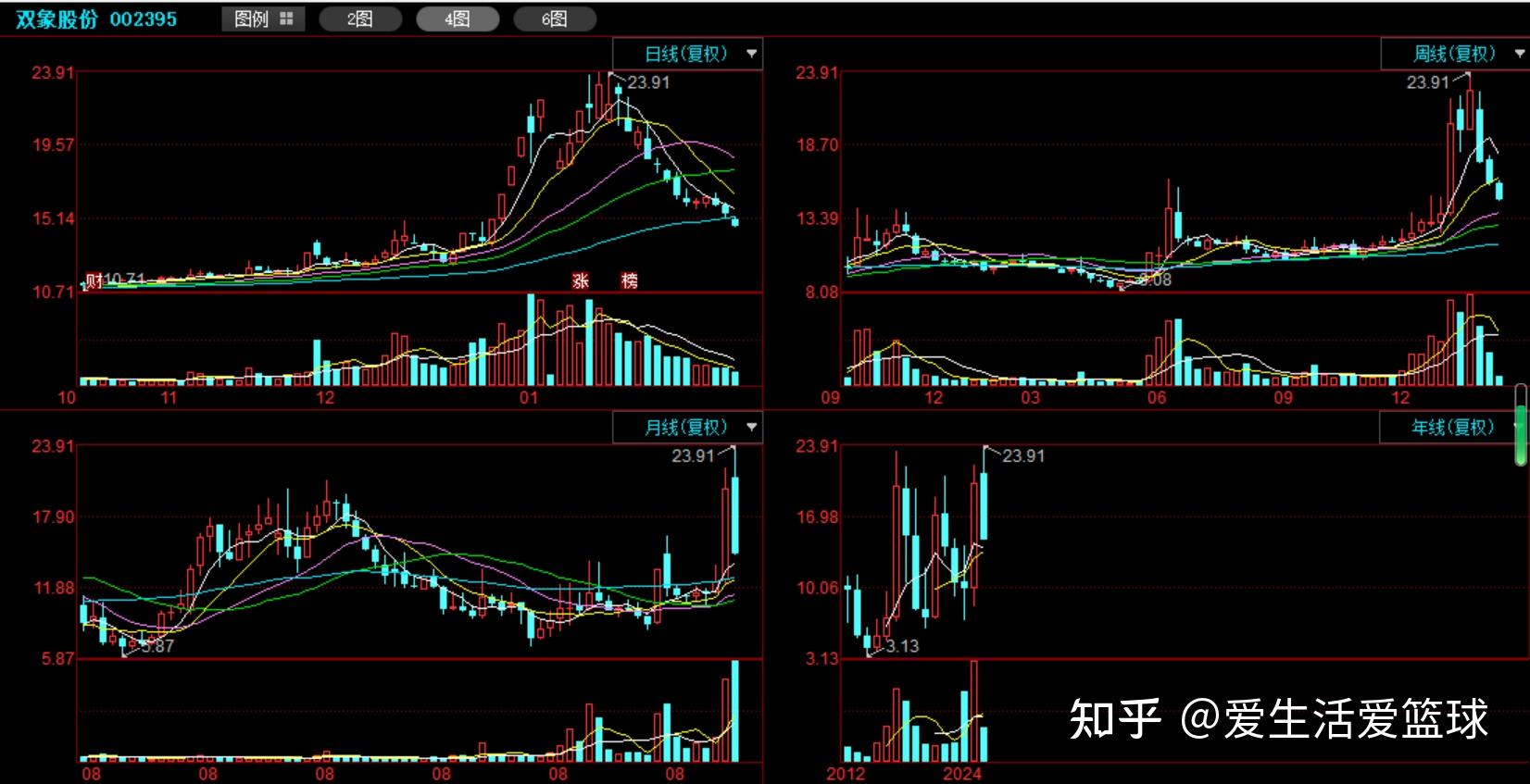Click the arrow next to 日线(复权)
This screenshot has height=784, width=1530.
(751, 54)
